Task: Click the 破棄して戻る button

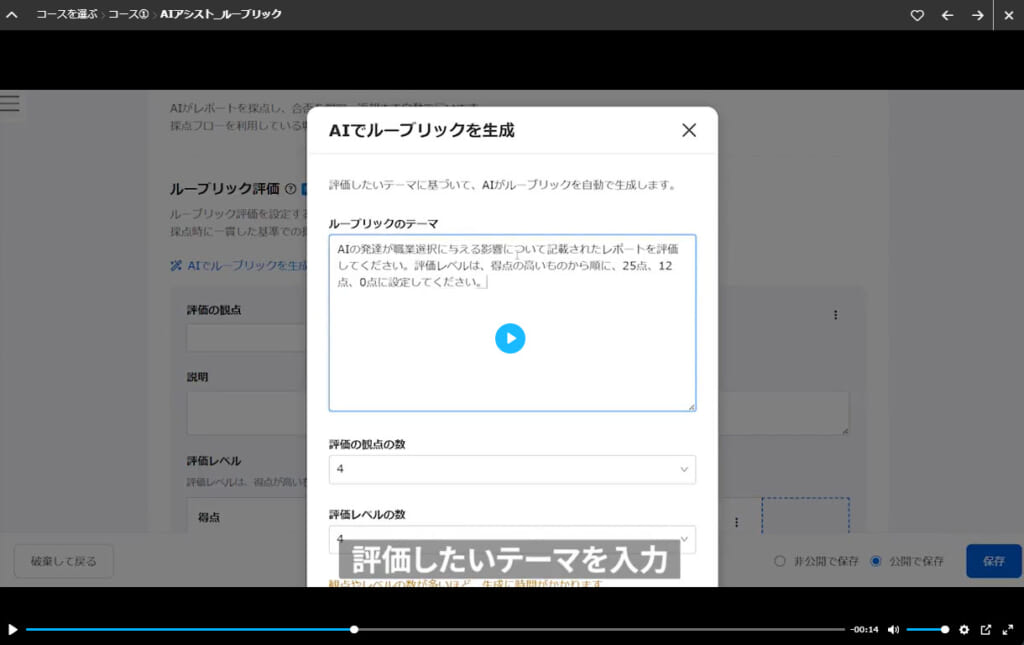Action: tap(64, 561)
